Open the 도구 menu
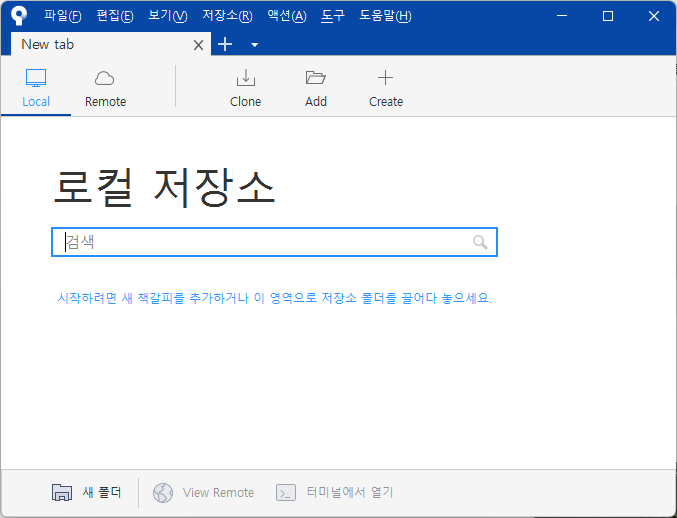Screen dimensions: 677x518 pyautogui.click(x=333, y=16)
